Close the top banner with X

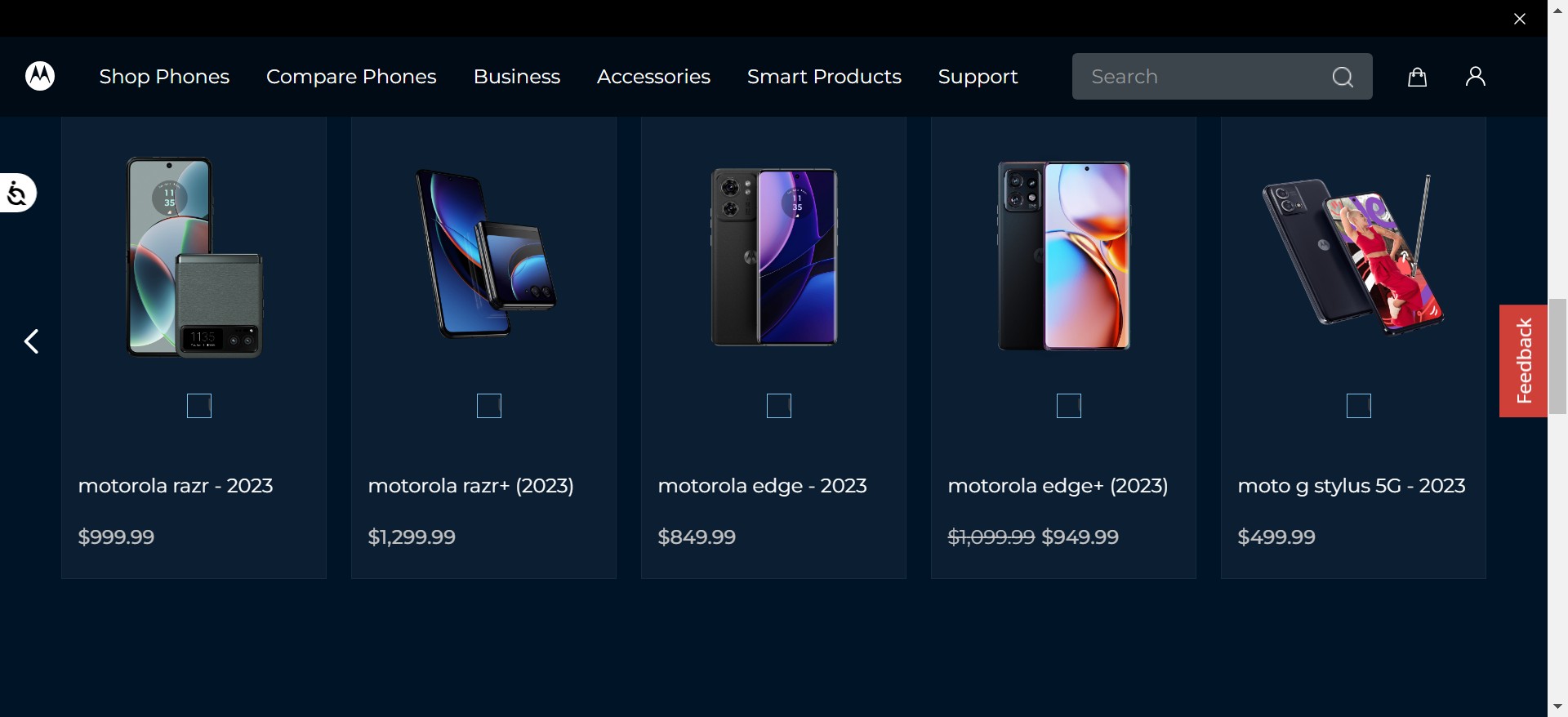1519,19
